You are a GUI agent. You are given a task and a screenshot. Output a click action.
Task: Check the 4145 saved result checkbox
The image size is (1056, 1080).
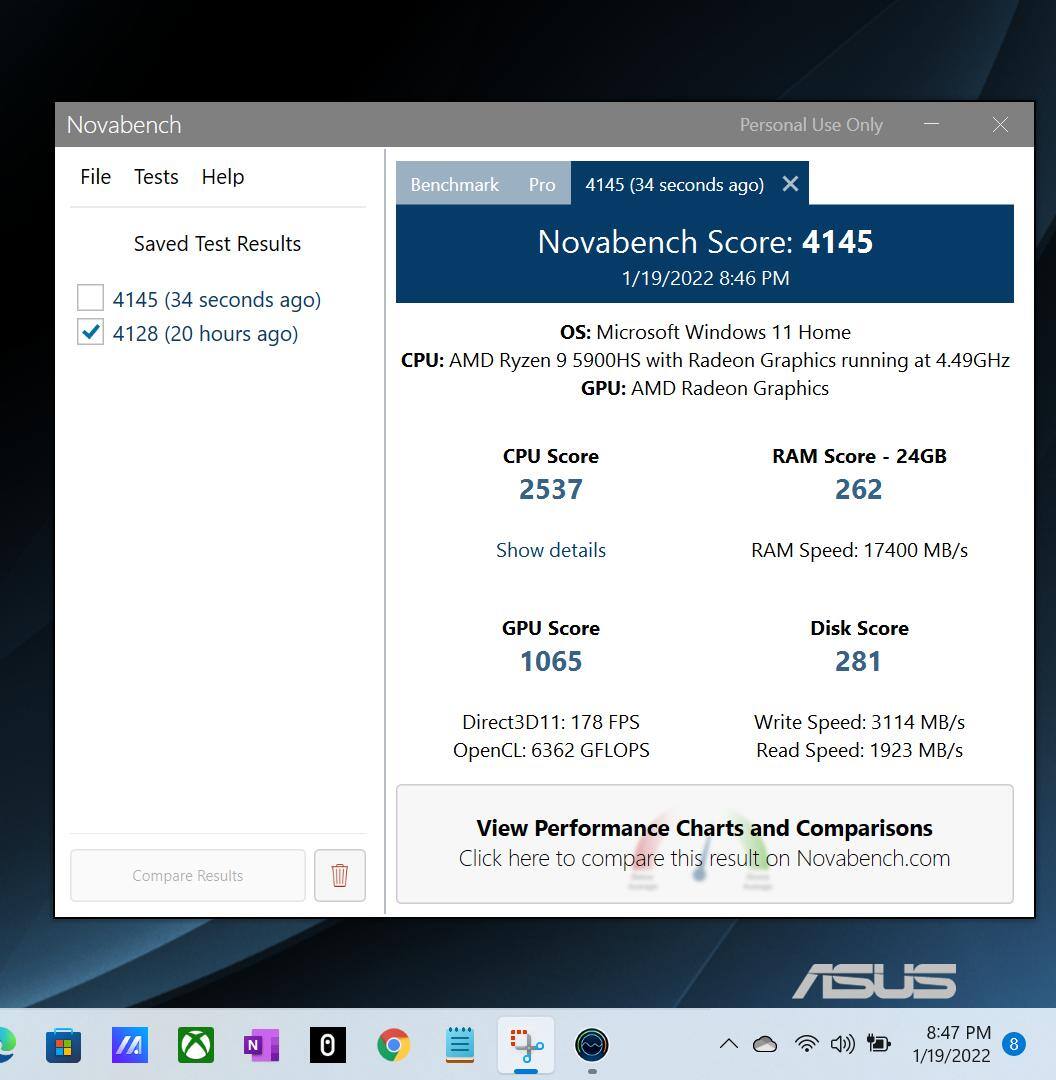(90, 298)
